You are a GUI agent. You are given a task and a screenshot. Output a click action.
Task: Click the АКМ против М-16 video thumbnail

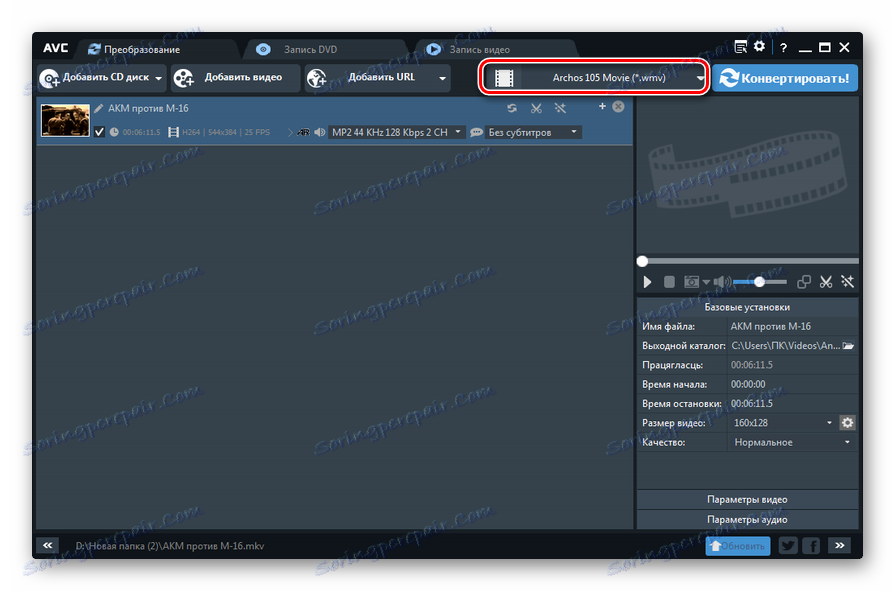pos(65,120)
